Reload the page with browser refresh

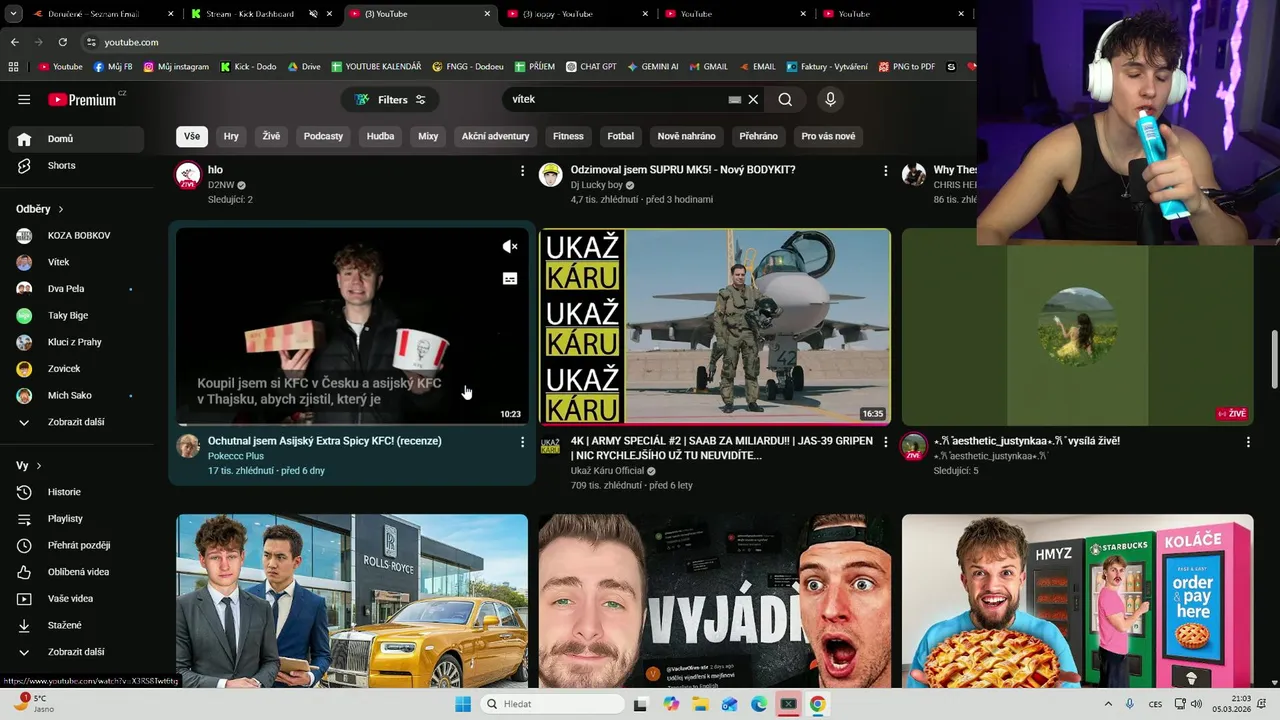pyautogui.click(x=63, y=42)
